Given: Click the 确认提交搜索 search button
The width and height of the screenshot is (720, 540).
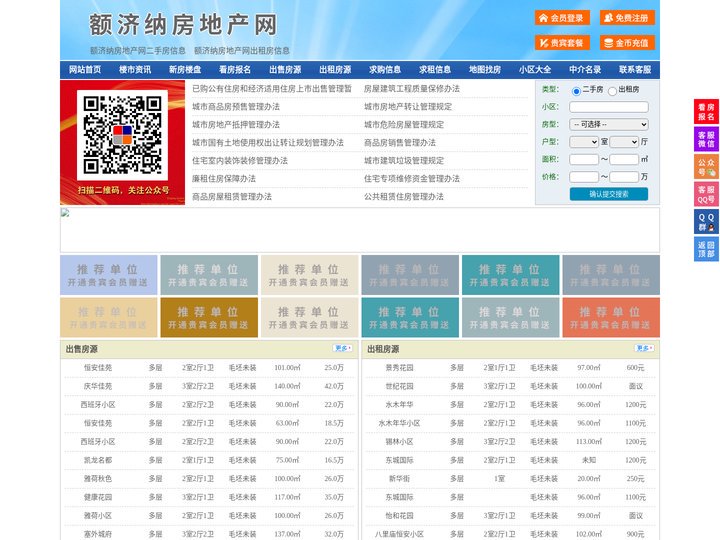Looking at the screenshot, I should pos(609,194).
